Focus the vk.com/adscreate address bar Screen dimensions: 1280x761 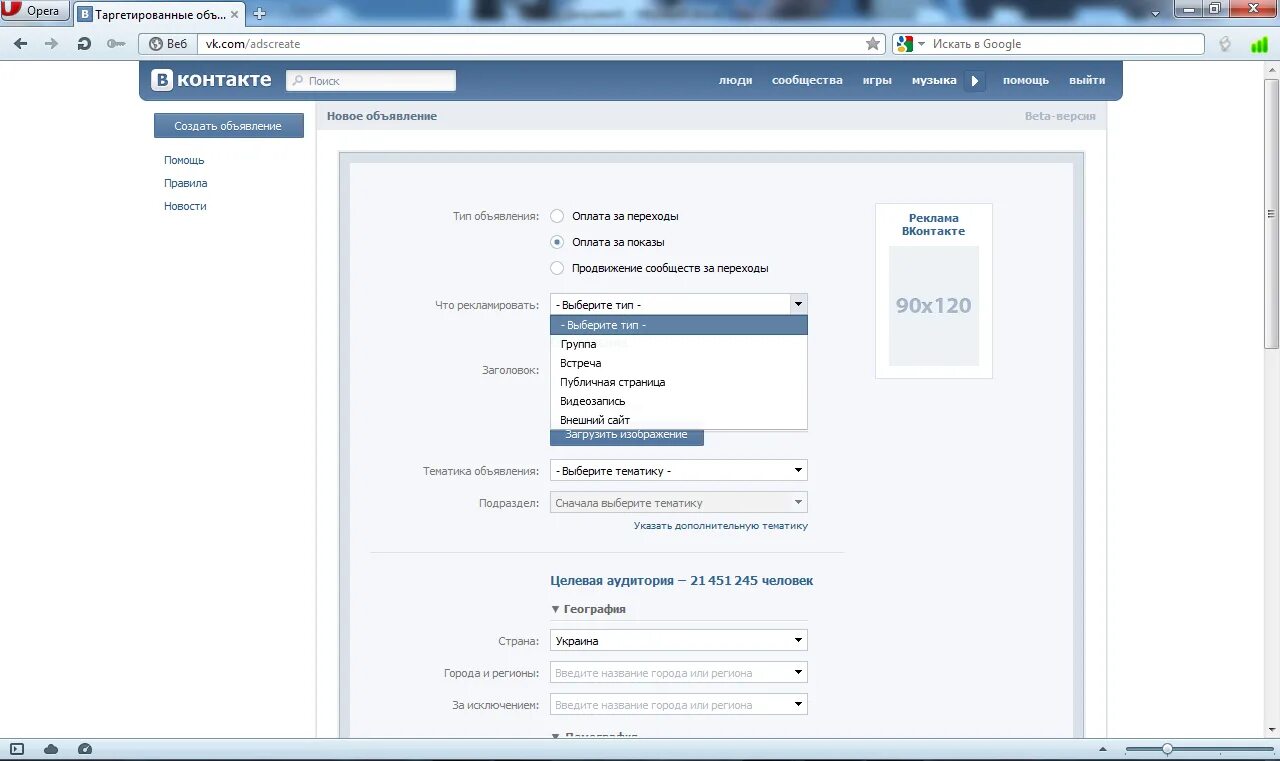(530, 44)
